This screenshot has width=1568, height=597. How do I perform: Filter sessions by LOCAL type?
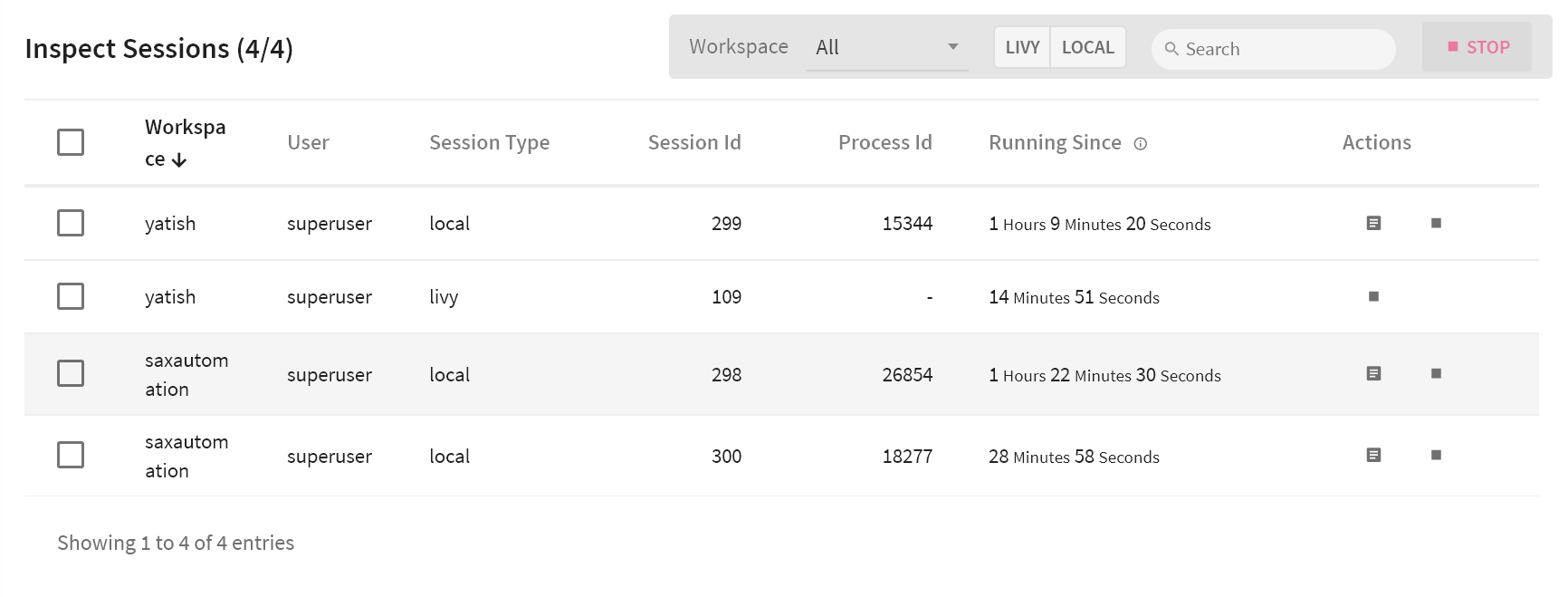click(x=1087, y=47)
